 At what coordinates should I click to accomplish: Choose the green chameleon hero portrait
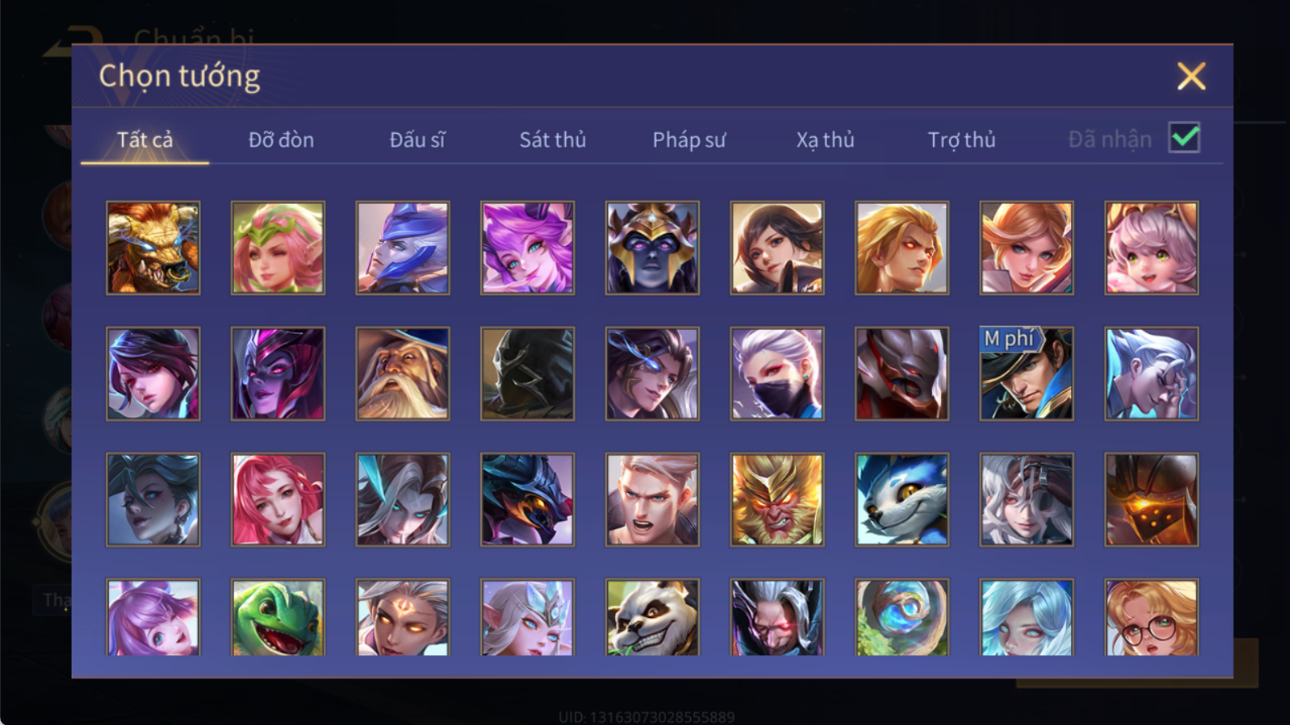(x=278, y=617)
